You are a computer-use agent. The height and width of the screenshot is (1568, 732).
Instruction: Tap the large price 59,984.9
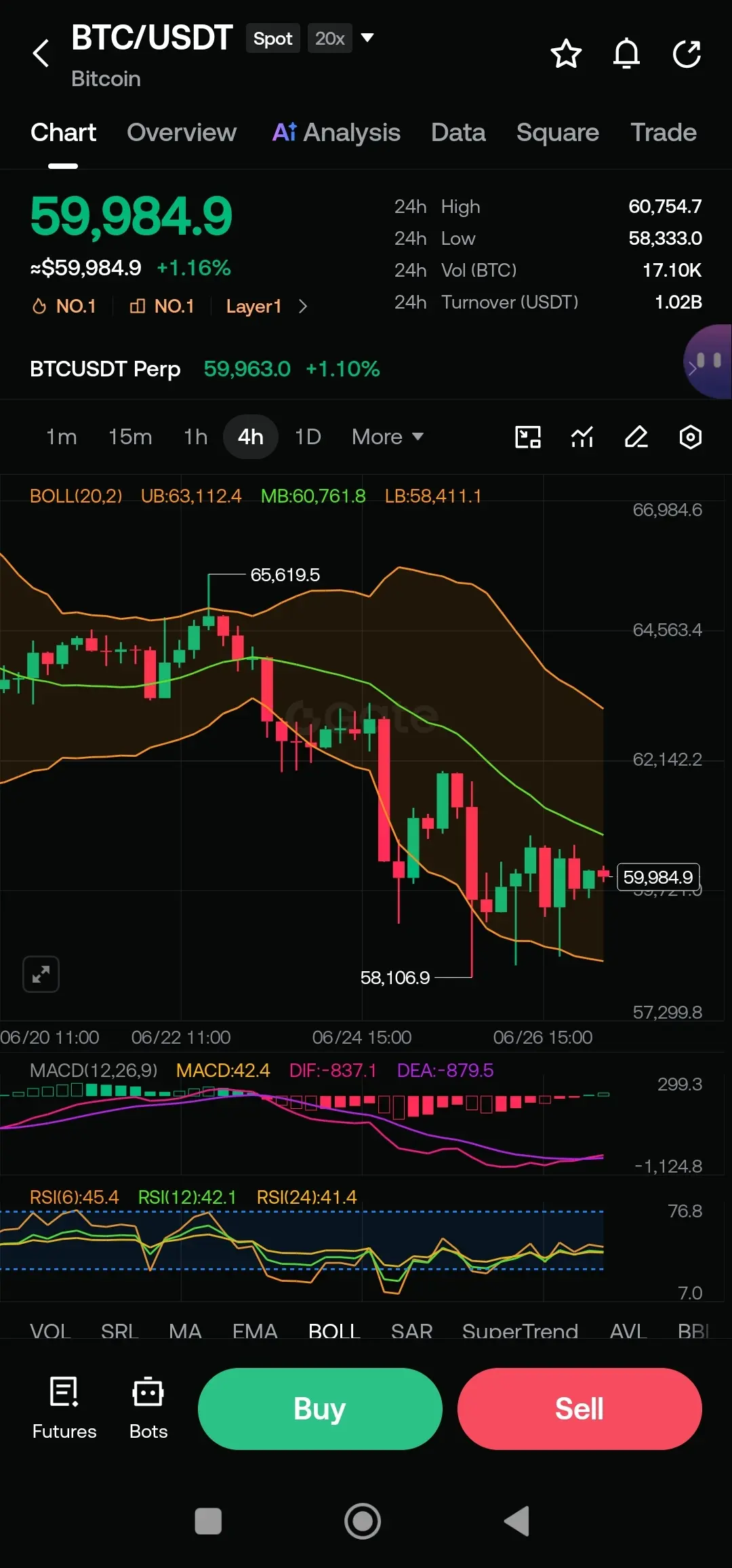[131, 217]
